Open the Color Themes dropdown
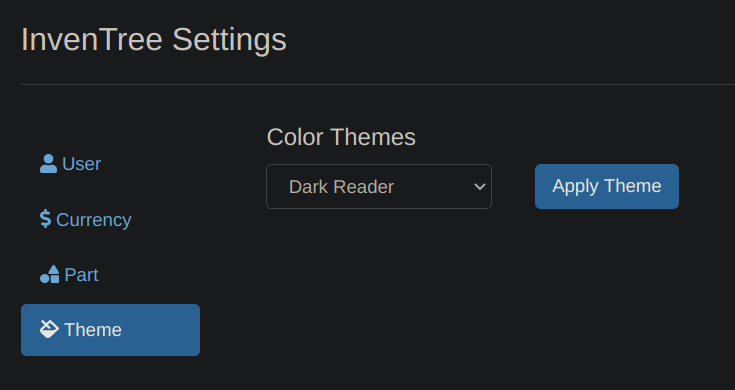The width and height of the screenshot is (735, 390). point(379,187)
